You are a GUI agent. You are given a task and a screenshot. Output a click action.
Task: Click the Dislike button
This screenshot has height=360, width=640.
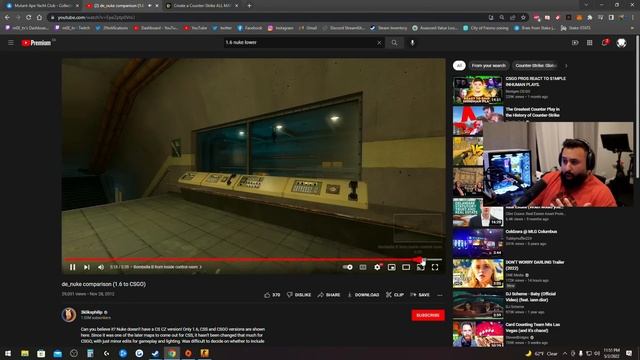(299, 295)
